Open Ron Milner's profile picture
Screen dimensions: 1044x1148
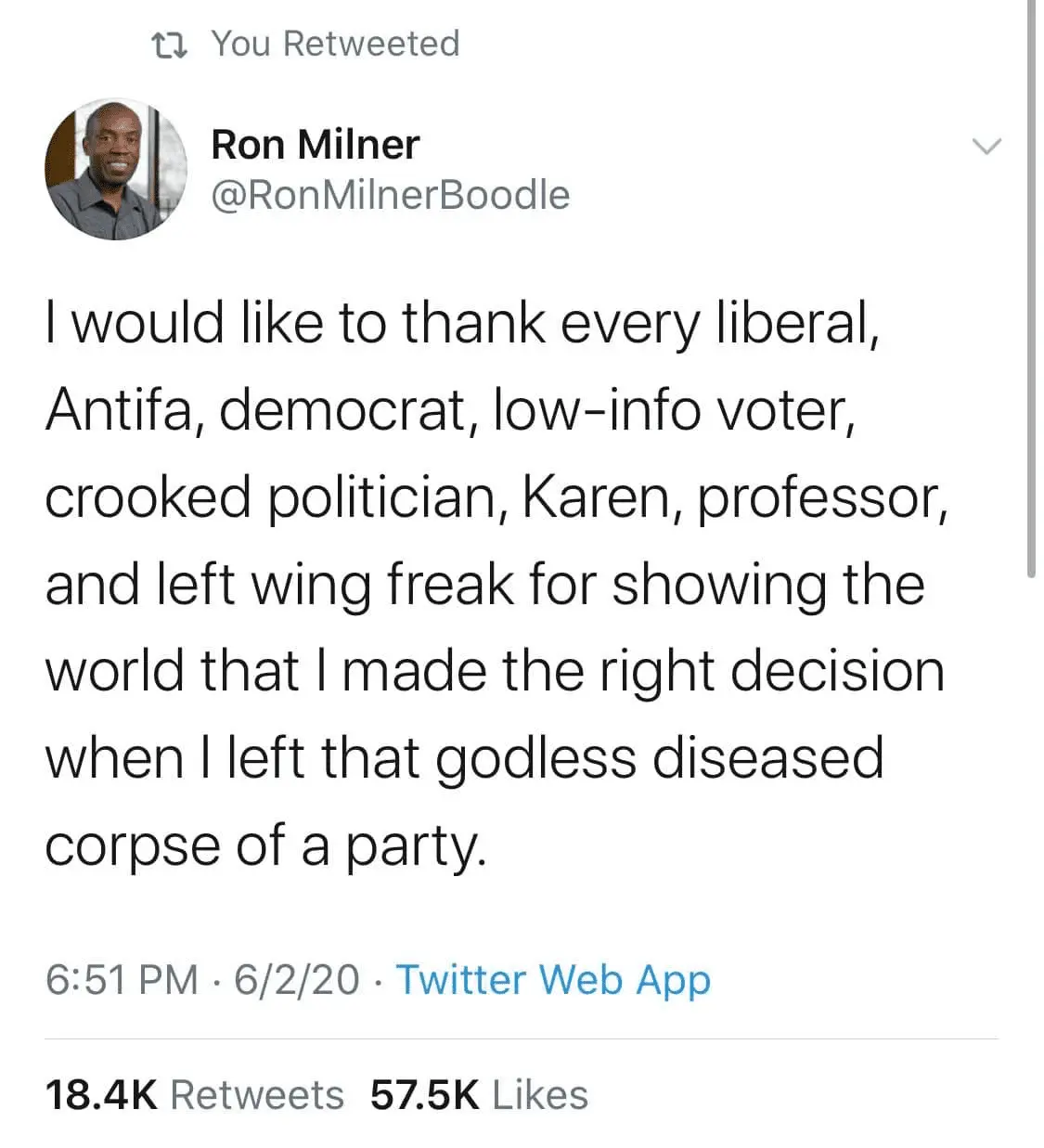116,170
